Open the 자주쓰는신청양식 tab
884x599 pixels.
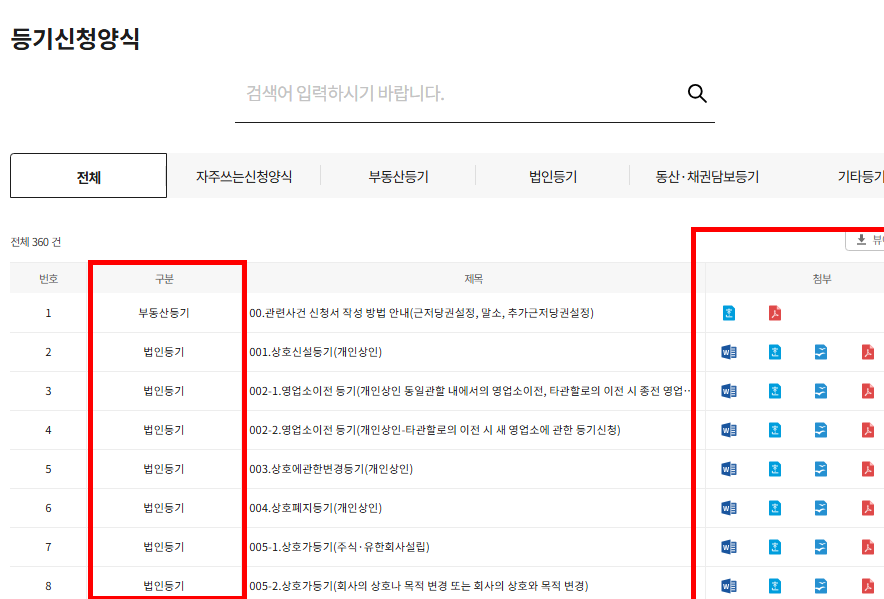(243, 174)
